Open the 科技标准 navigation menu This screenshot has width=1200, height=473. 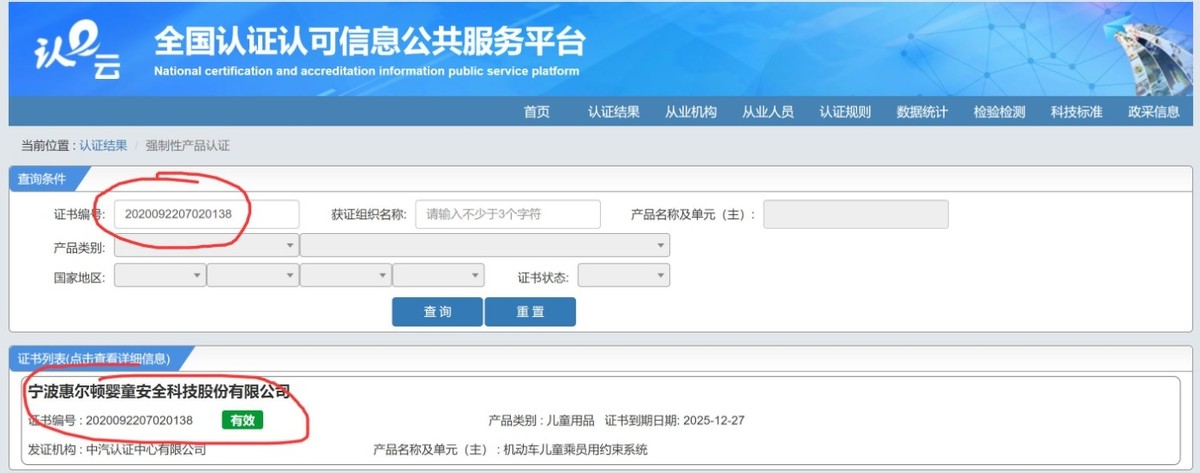click(x=1077, y=112)
